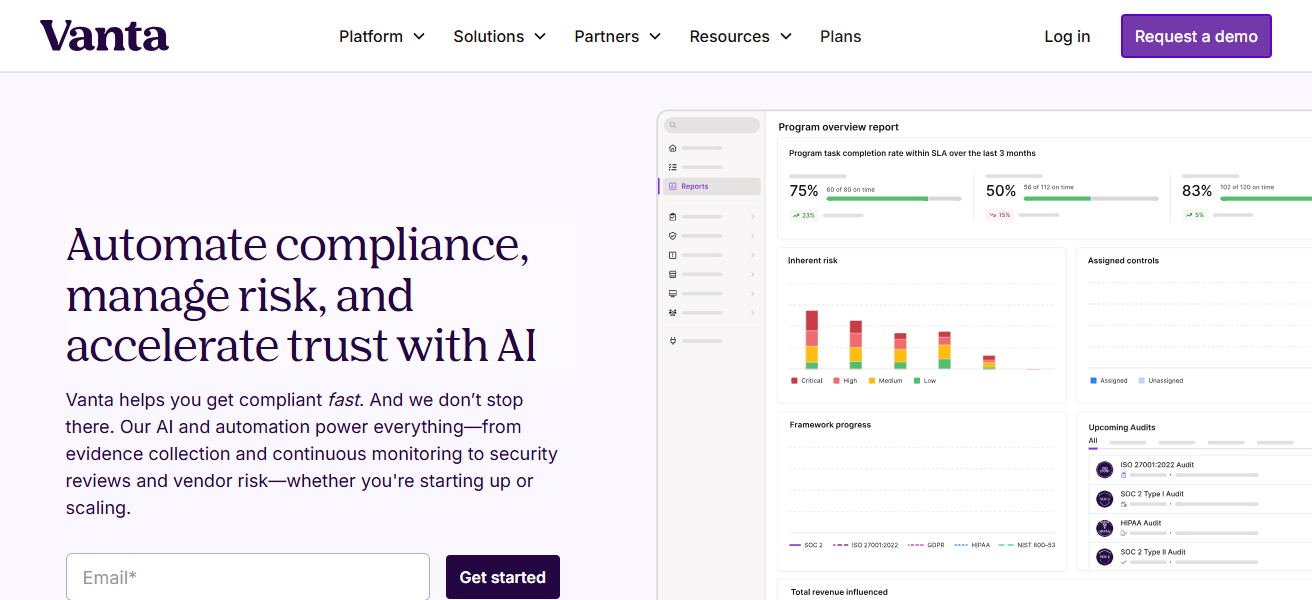Expand the Platform dropdown menu
Image resolution: width=1312 pixels, height=600 pixels.
(x=381, y=36)
